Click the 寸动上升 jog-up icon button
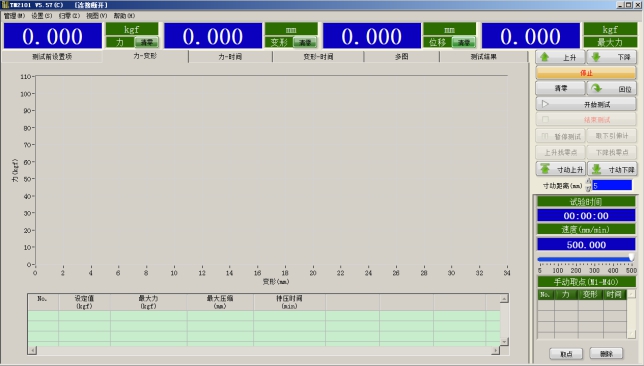 point(560,169)
